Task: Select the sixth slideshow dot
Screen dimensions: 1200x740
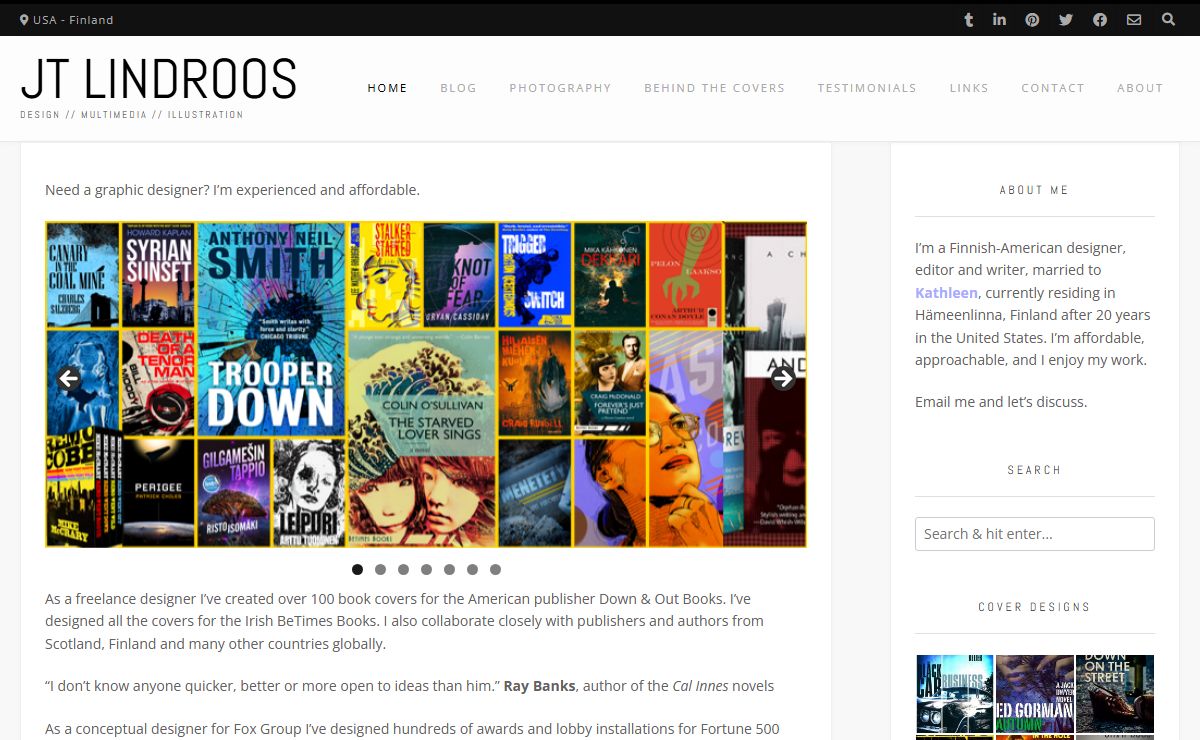Action: point(472,570)
